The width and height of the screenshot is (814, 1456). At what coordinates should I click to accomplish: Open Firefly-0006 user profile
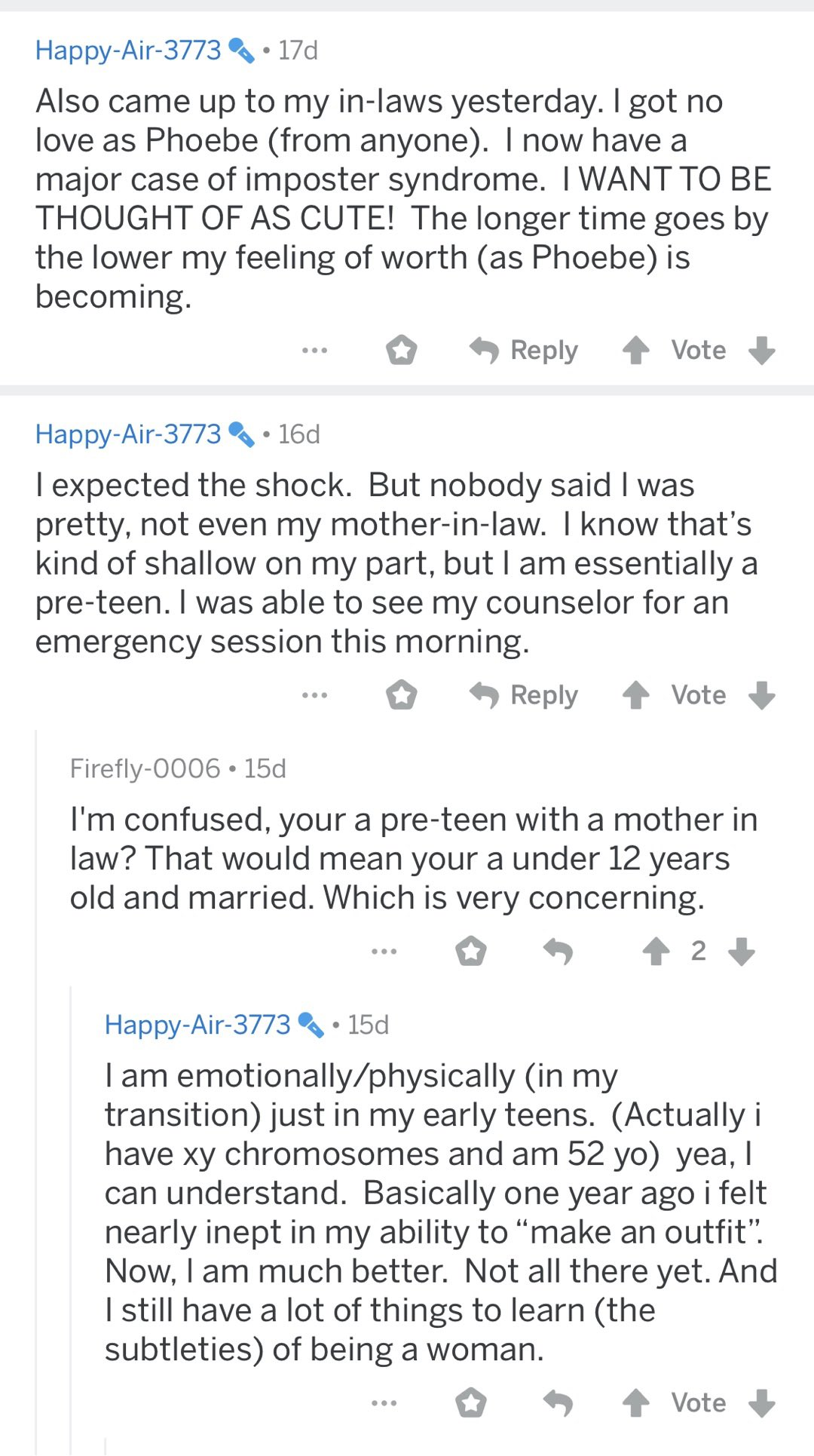(x=145, y=769)
